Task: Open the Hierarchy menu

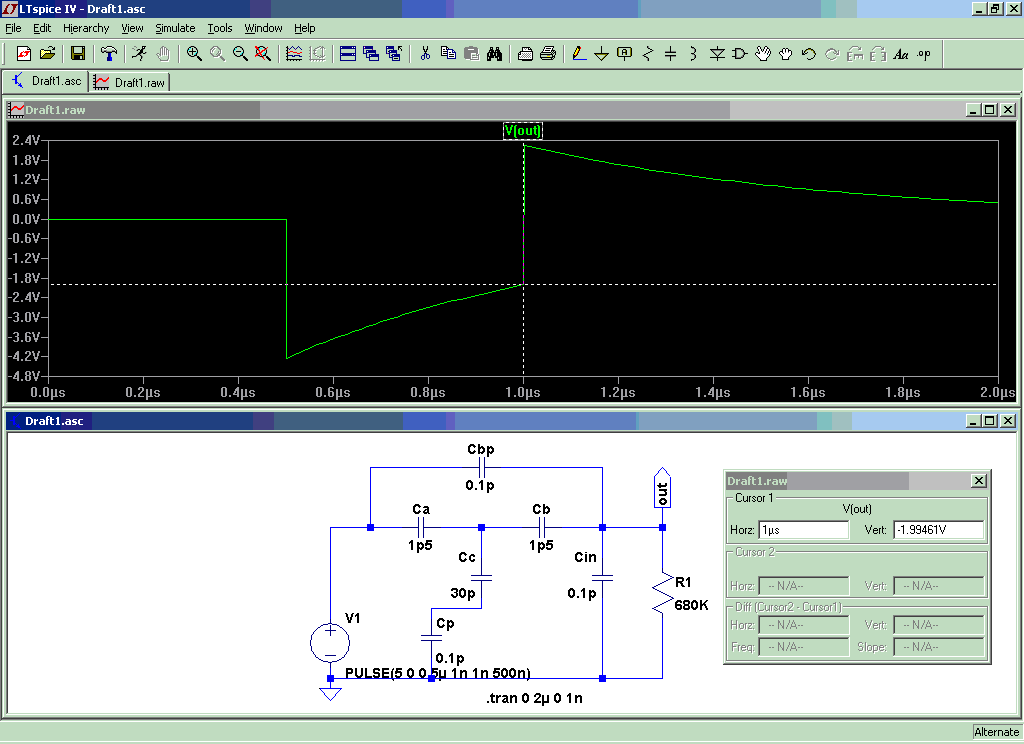Action: click(86, 28)
